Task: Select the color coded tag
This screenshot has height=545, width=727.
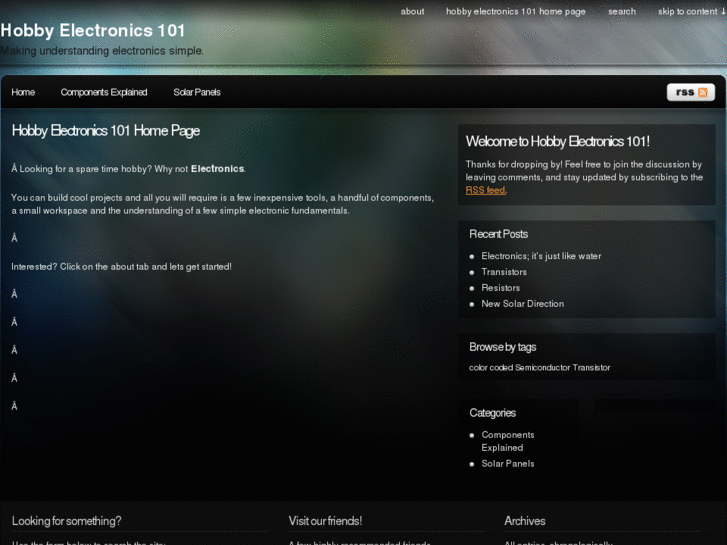Action: (491, 368)
